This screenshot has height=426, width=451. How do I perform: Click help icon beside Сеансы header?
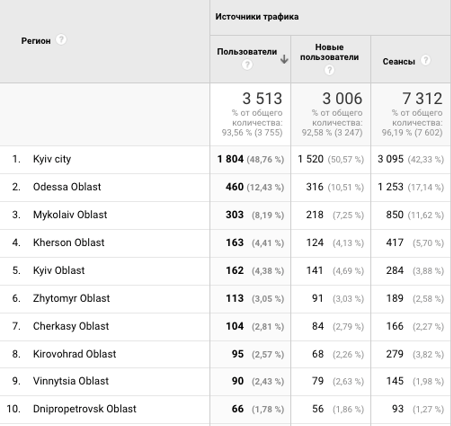425,60
